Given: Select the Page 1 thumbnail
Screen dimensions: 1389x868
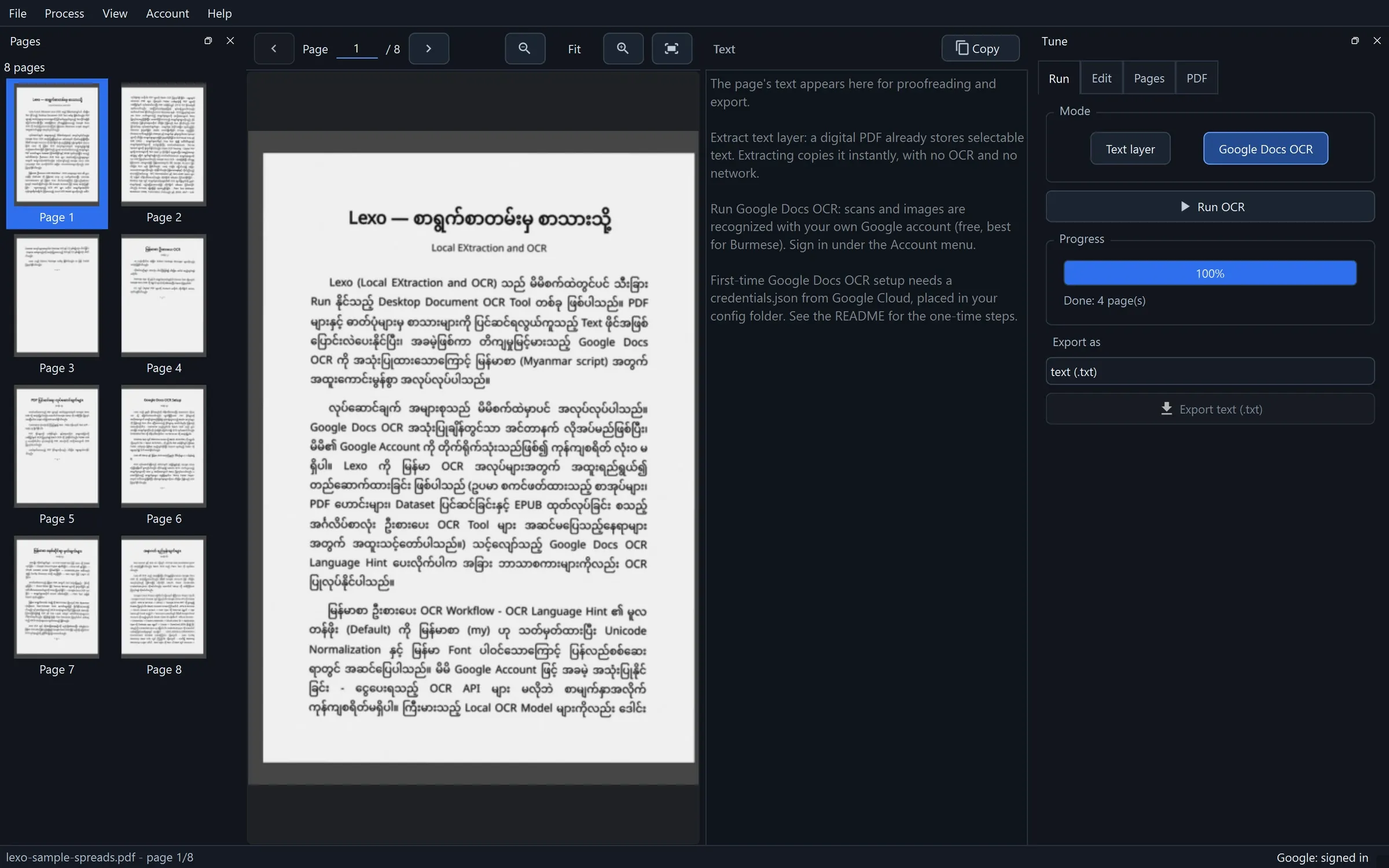Looking at the screenshot, I should pyautogui.click(x=57, y=153).
